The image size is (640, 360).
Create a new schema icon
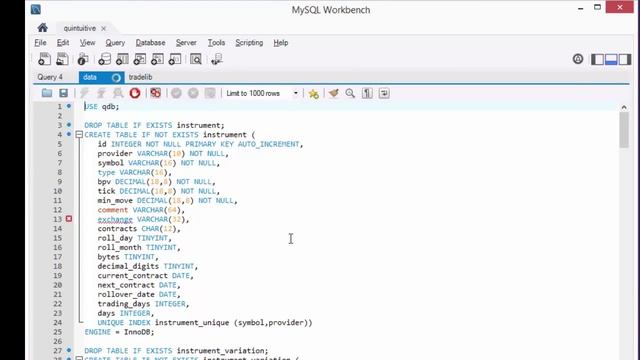pyautogui.click(x=104, y=59)
